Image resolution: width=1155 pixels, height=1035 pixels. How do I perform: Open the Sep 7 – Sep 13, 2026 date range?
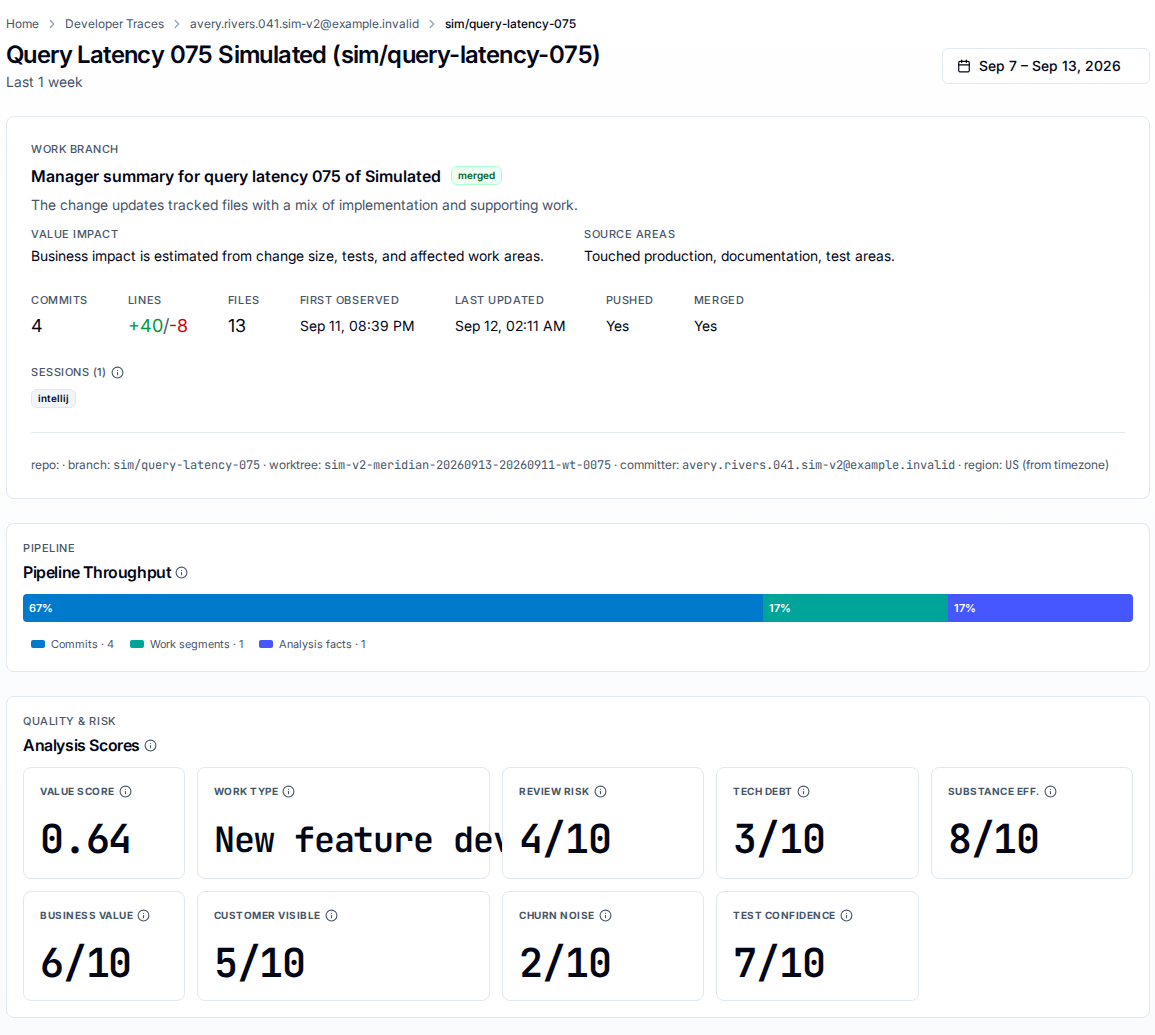point(1045,66)
